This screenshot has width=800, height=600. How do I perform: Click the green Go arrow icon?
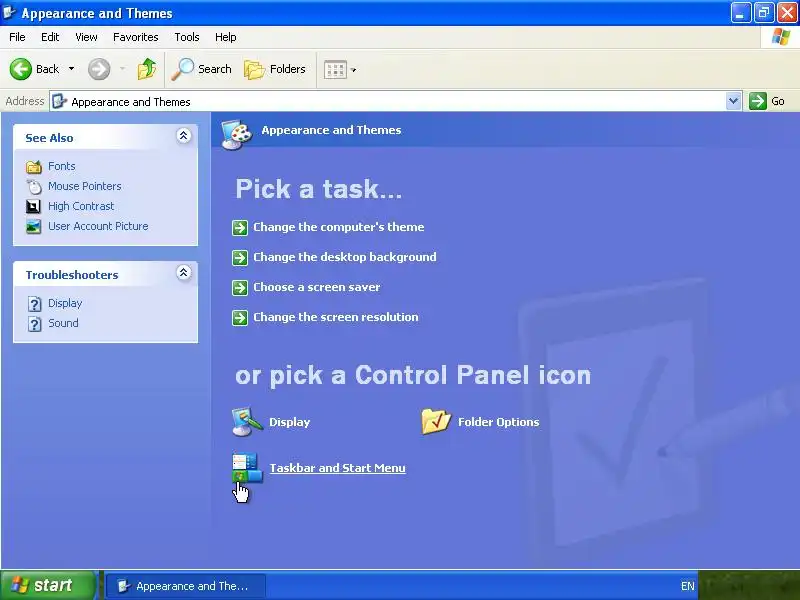(758, 101)
